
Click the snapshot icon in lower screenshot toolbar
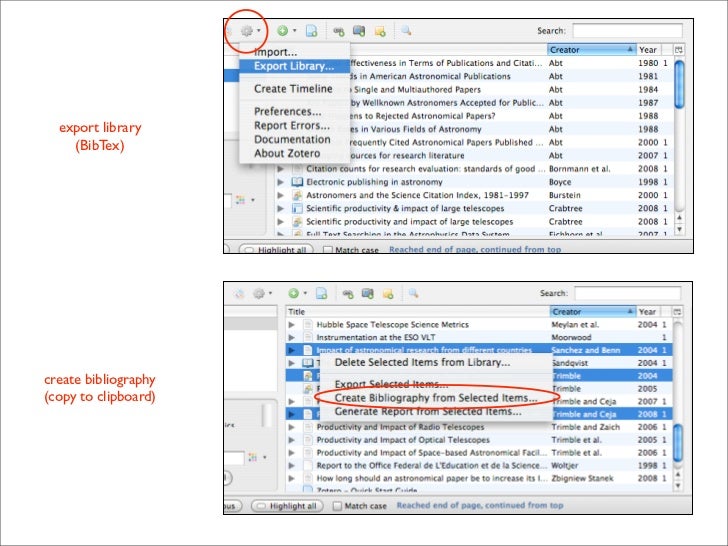368,293
